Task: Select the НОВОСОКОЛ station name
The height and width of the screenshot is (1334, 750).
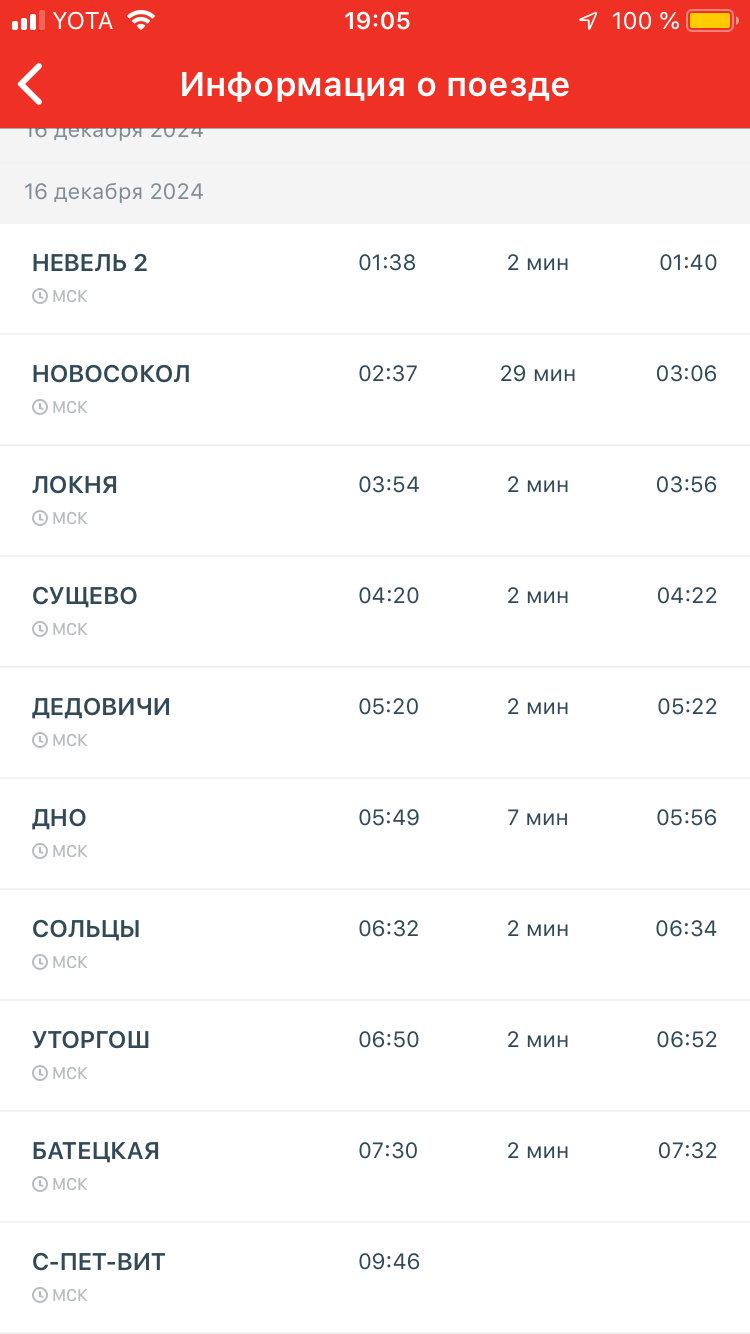Action: (x=111, y=374)
